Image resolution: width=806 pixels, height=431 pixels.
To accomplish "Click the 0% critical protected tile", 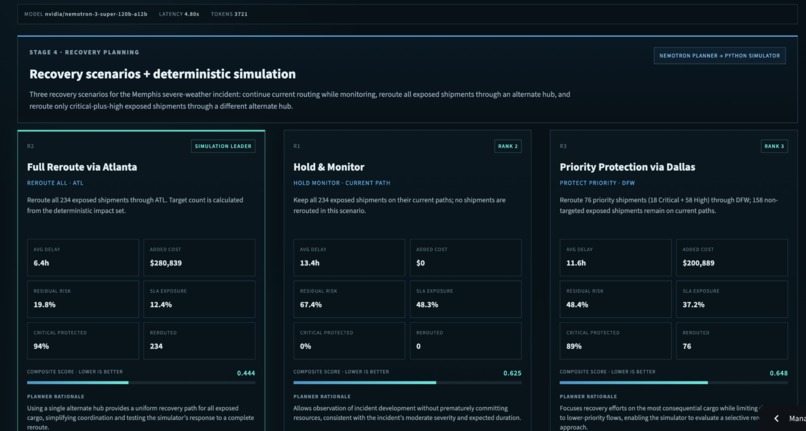I will pos(349,340).
